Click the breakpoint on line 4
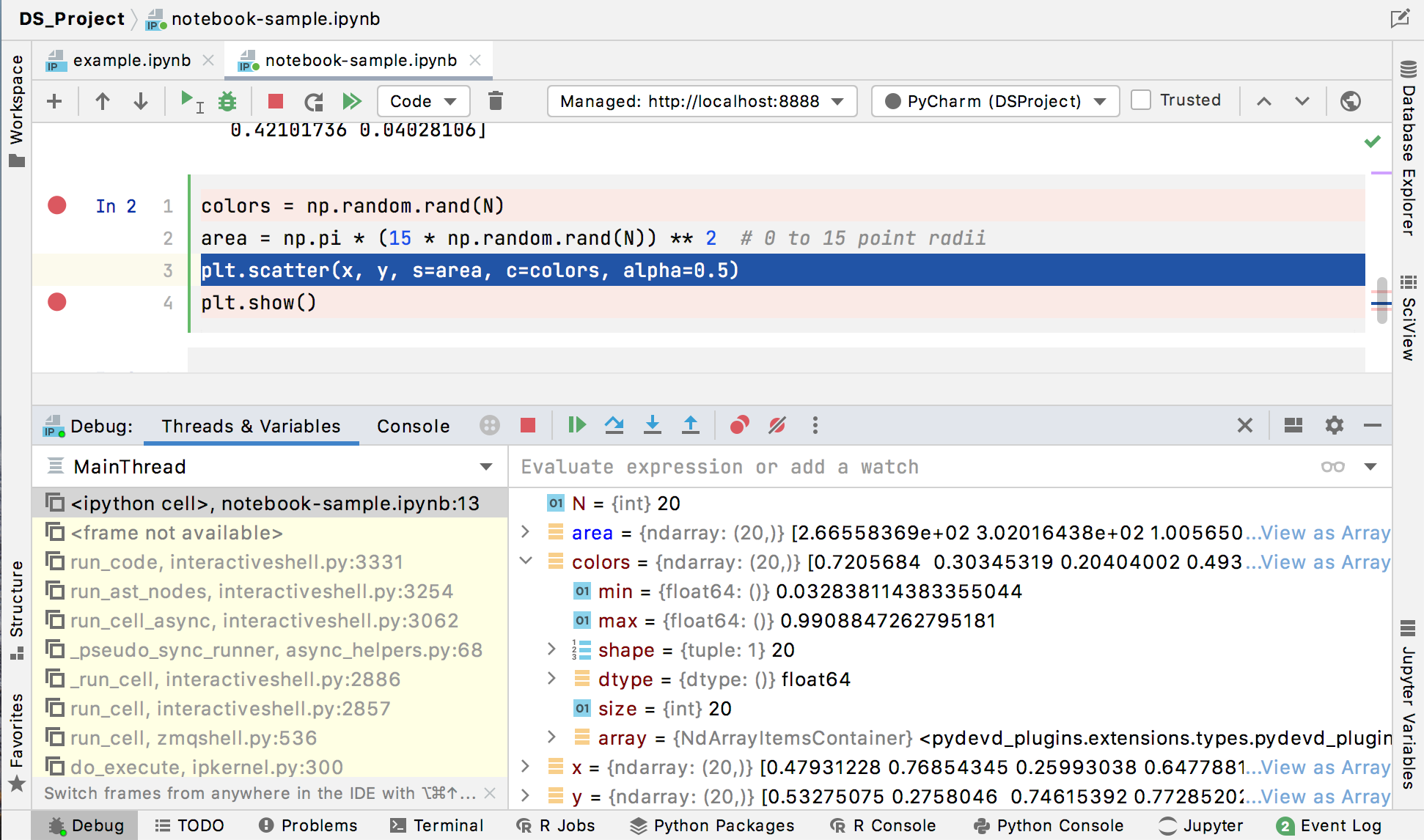This screenshot has width=1424, height=840. pyautogui.click(x=58, y=302)
